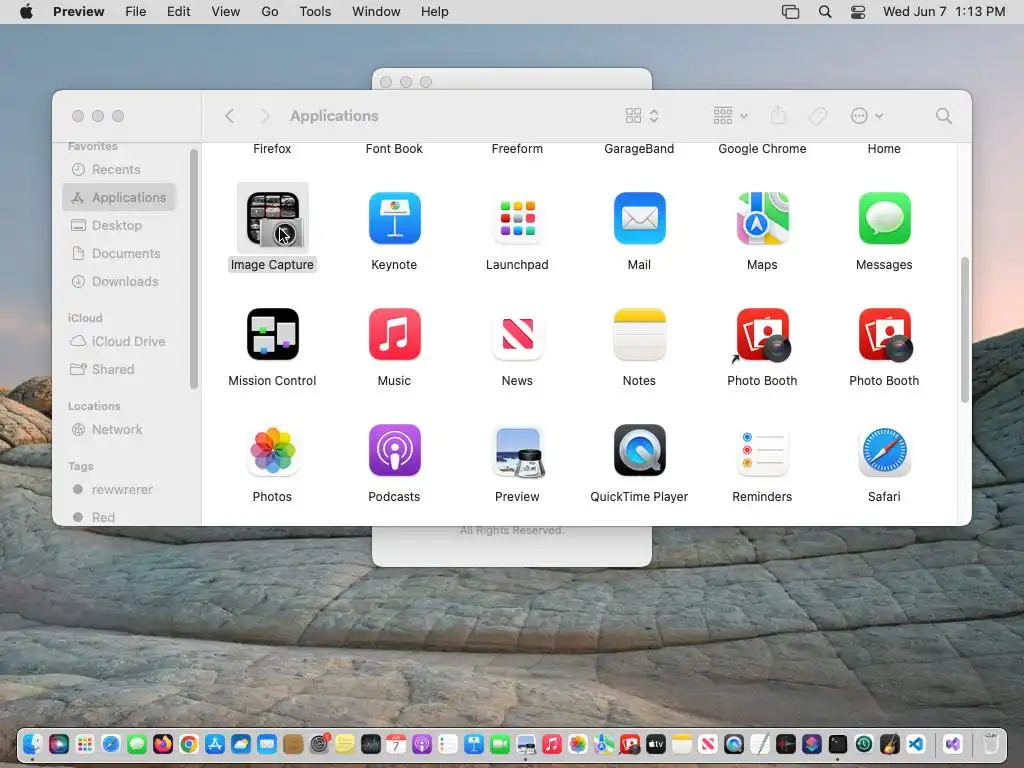Click the Applications list vertical scrollbar
Viewport: 1024px width, 768px height.
(965, 330)
